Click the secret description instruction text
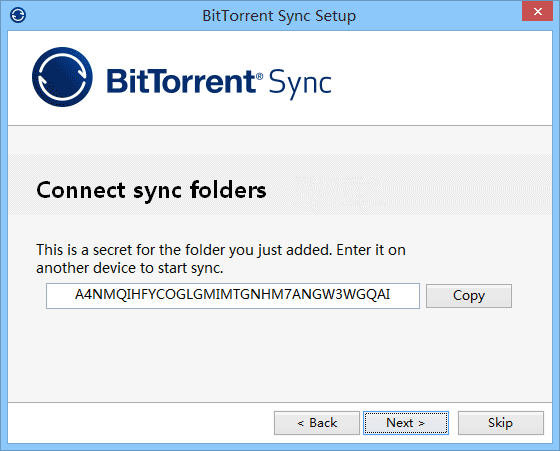This screenshot has height=451, width=560. click(x=221, y=259)
